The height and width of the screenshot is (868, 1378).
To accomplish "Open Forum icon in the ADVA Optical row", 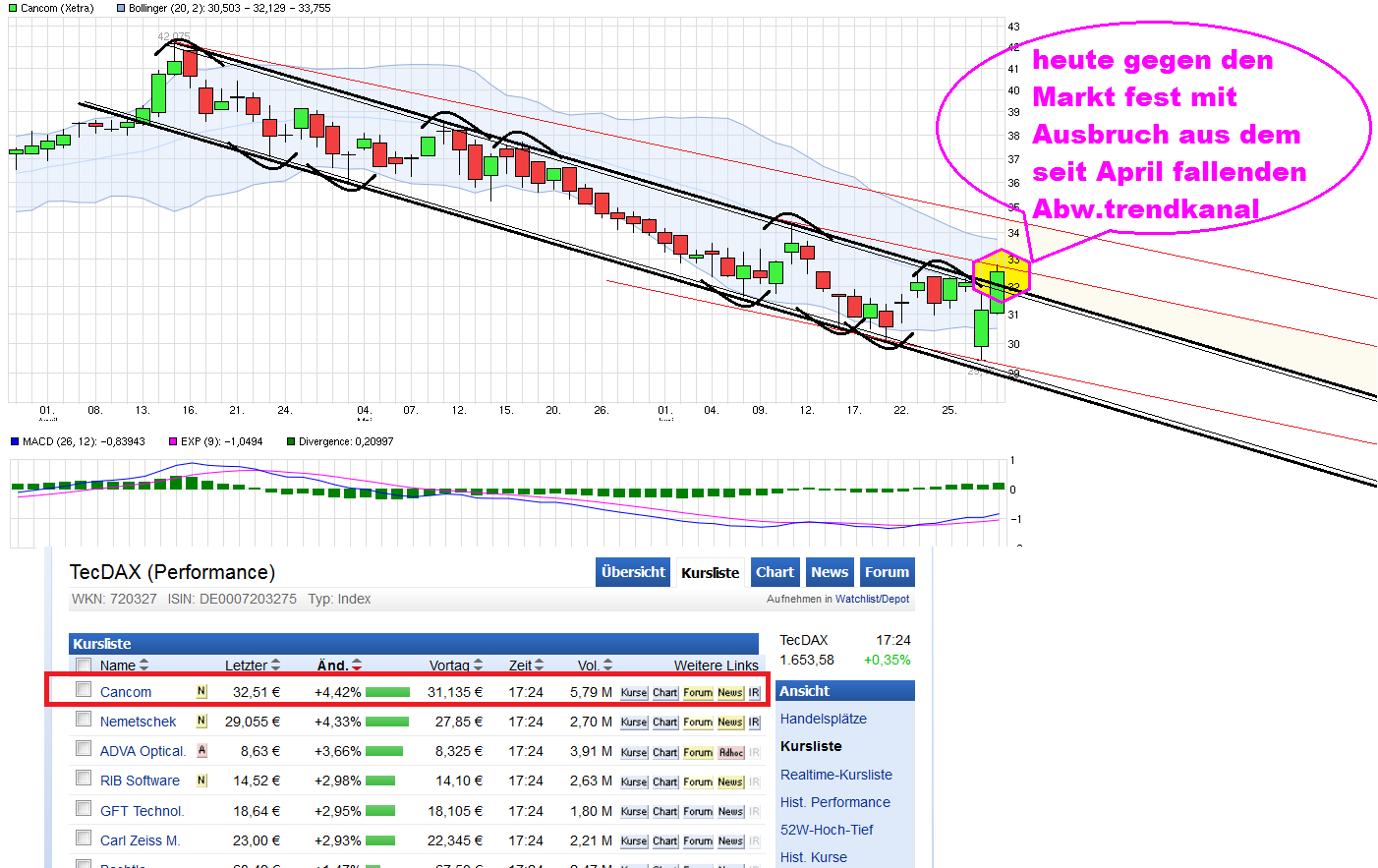I will (x=698, y=753).
